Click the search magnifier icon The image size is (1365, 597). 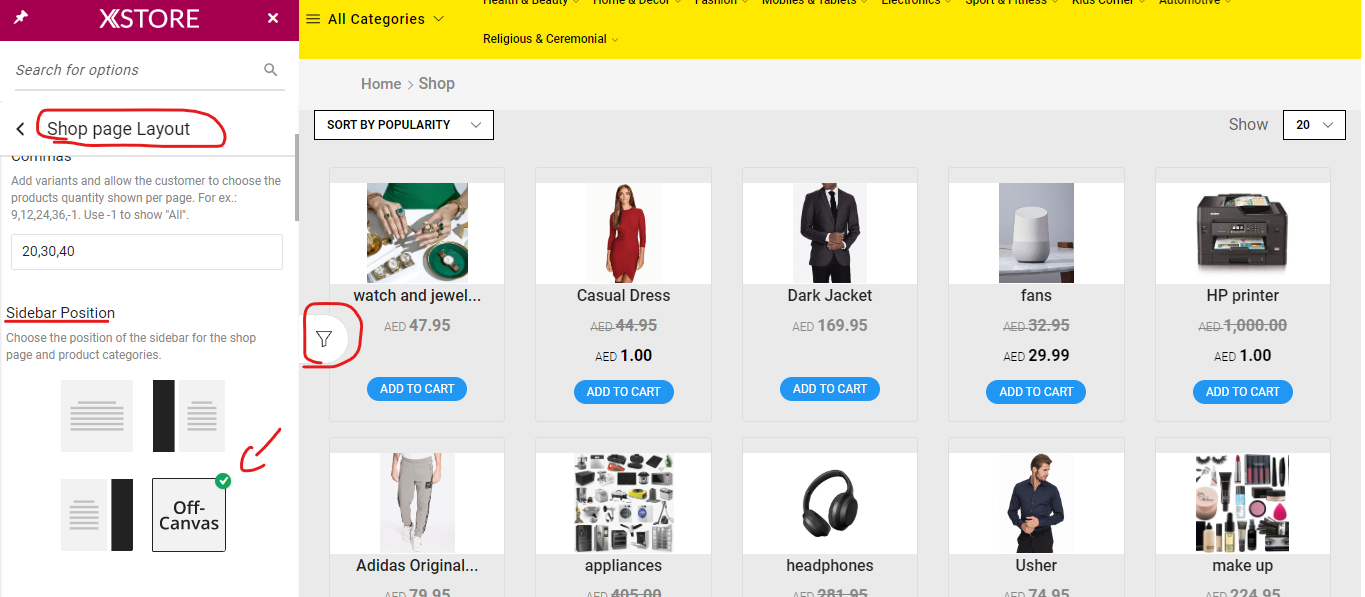pyautogui.click(x=270, y=69)
